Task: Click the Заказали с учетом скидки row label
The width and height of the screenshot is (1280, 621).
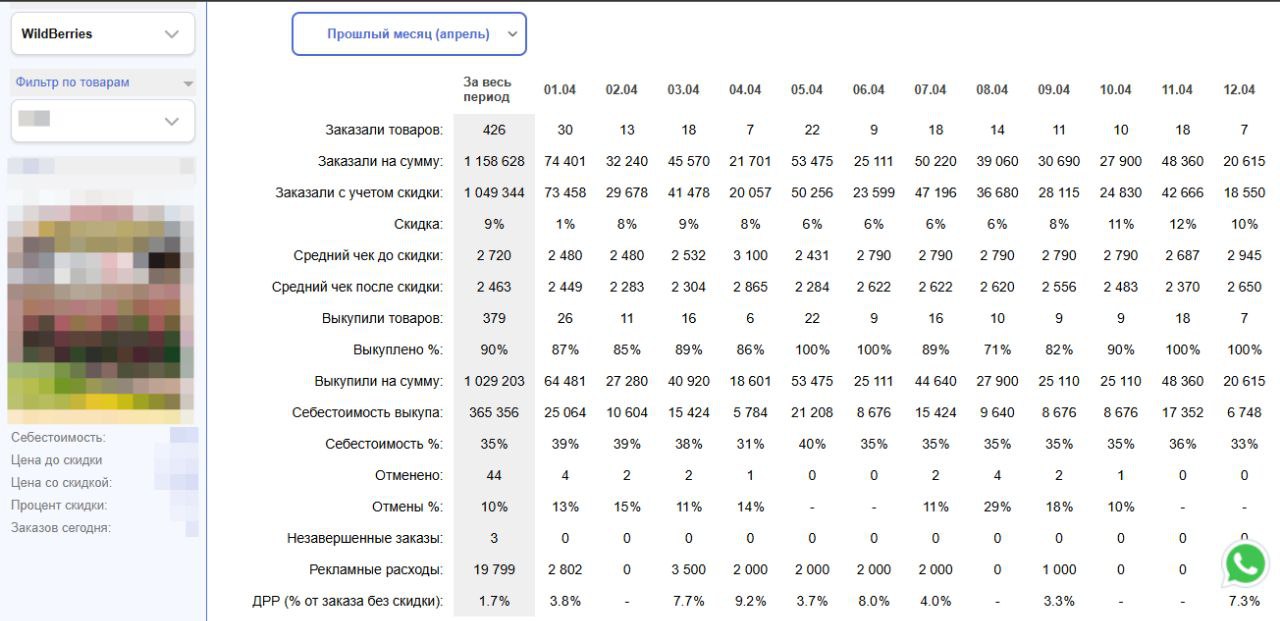Action: point(360,193)
